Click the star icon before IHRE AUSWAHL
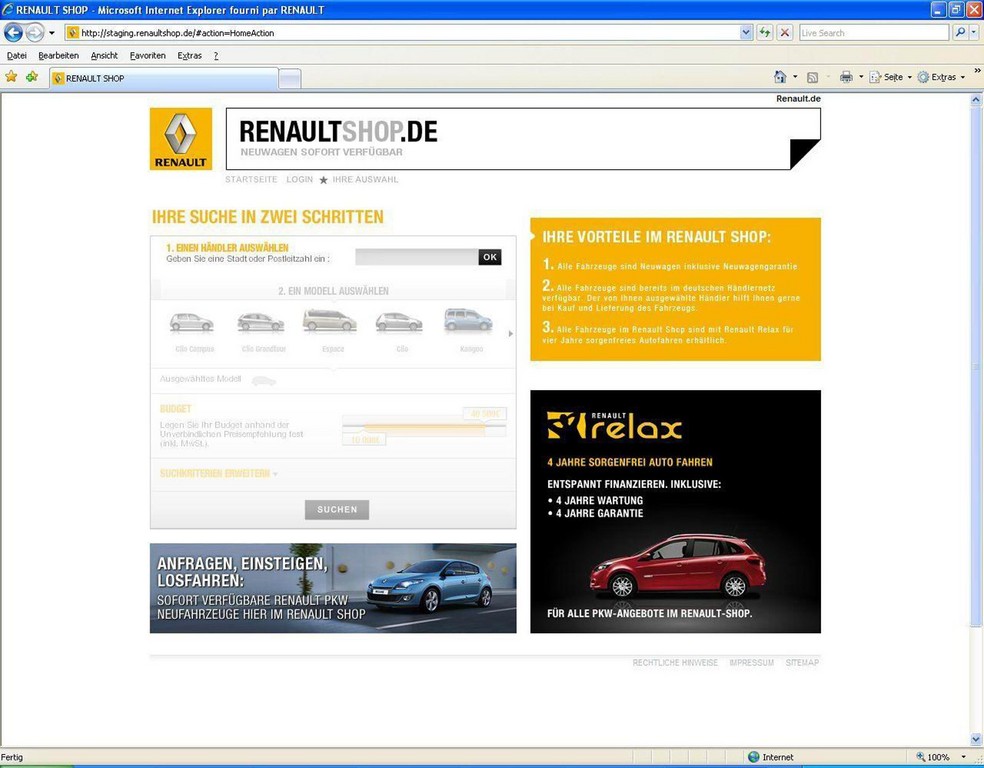984x768 pixels. click(323, 180)
